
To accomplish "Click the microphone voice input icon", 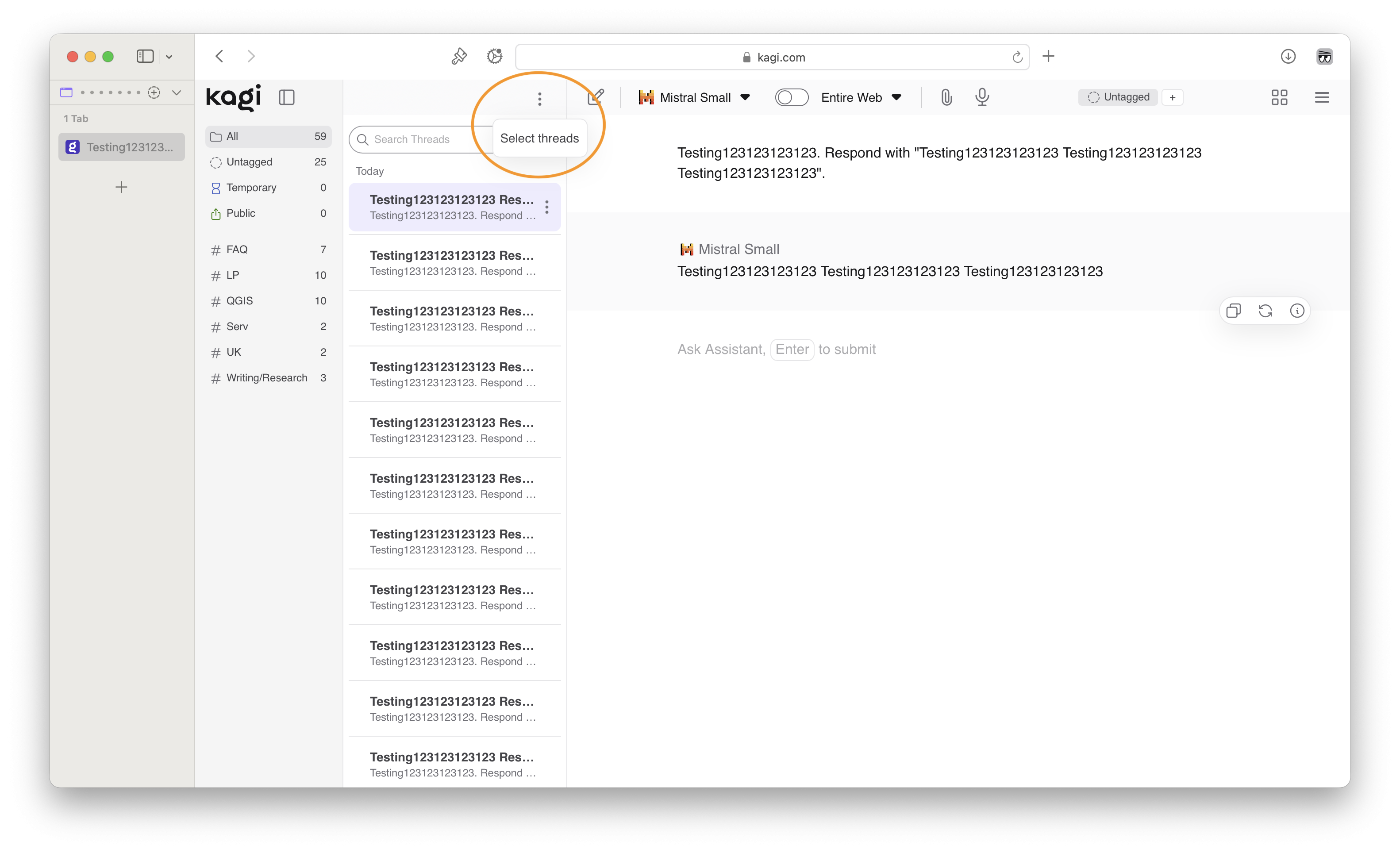I will 982,97.
